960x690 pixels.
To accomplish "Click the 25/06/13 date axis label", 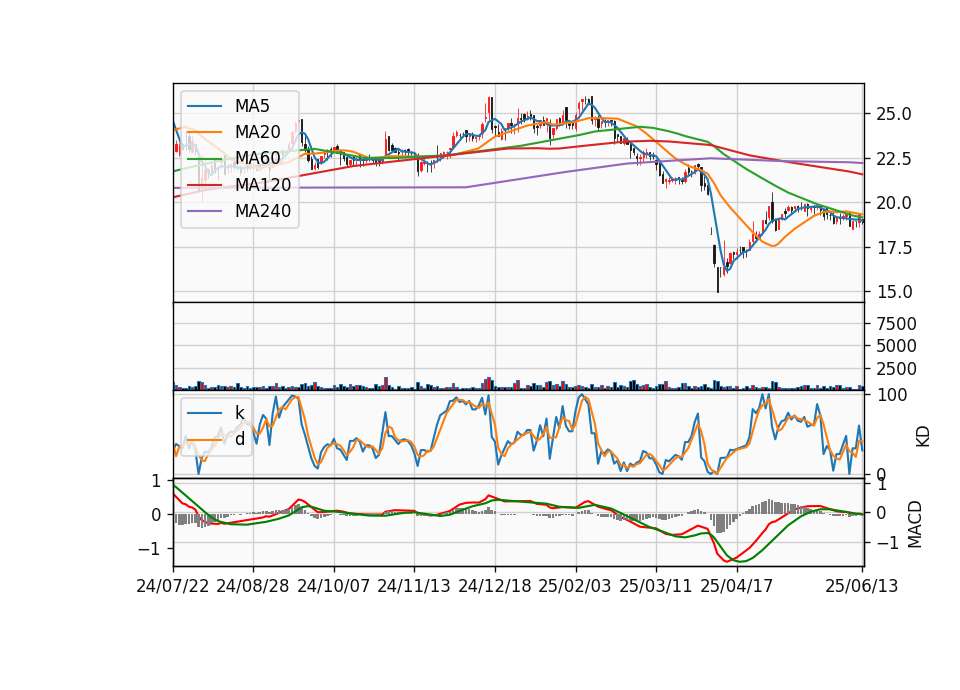I will [x=861, y=586].
